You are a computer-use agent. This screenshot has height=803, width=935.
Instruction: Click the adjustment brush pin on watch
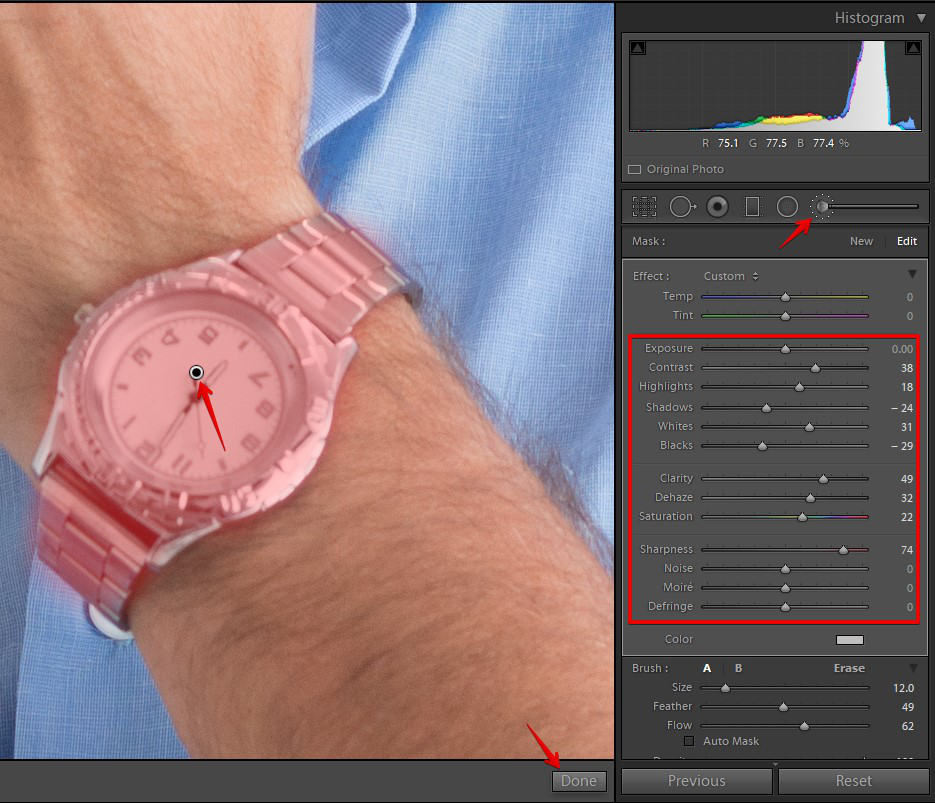pos(197,373)
